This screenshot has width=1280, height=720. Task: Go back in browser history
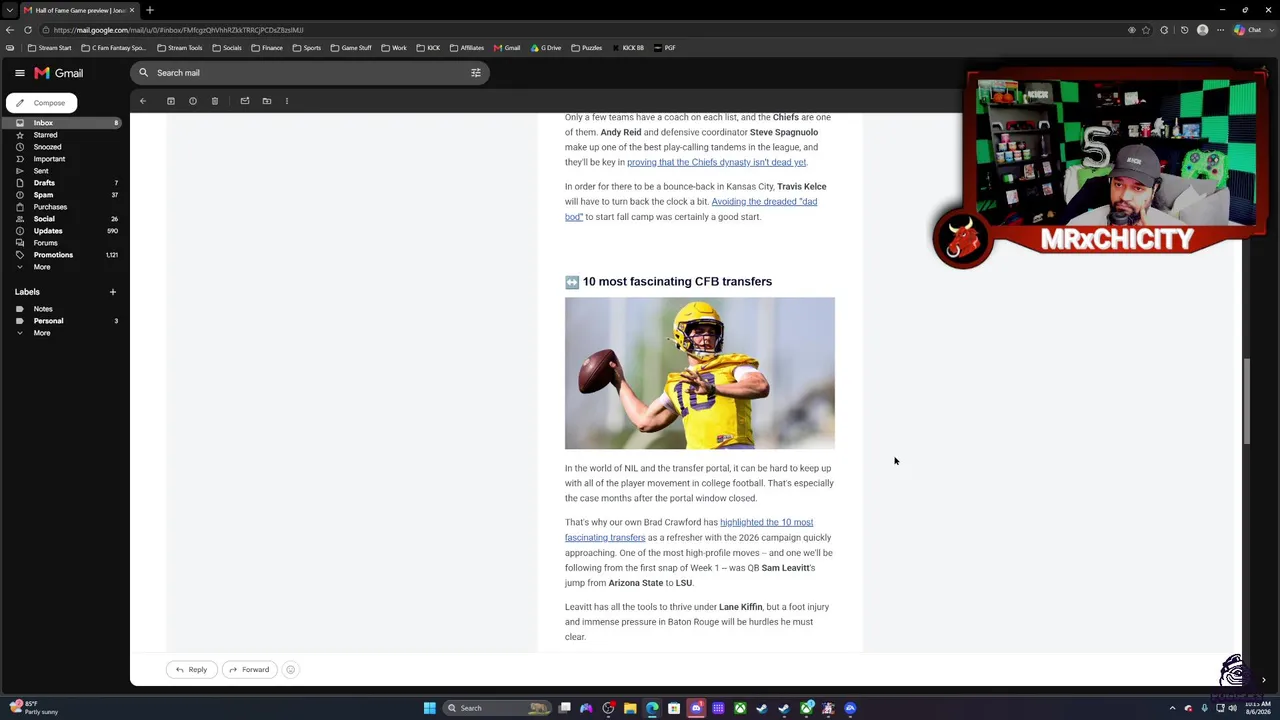(x=9, y=30)
